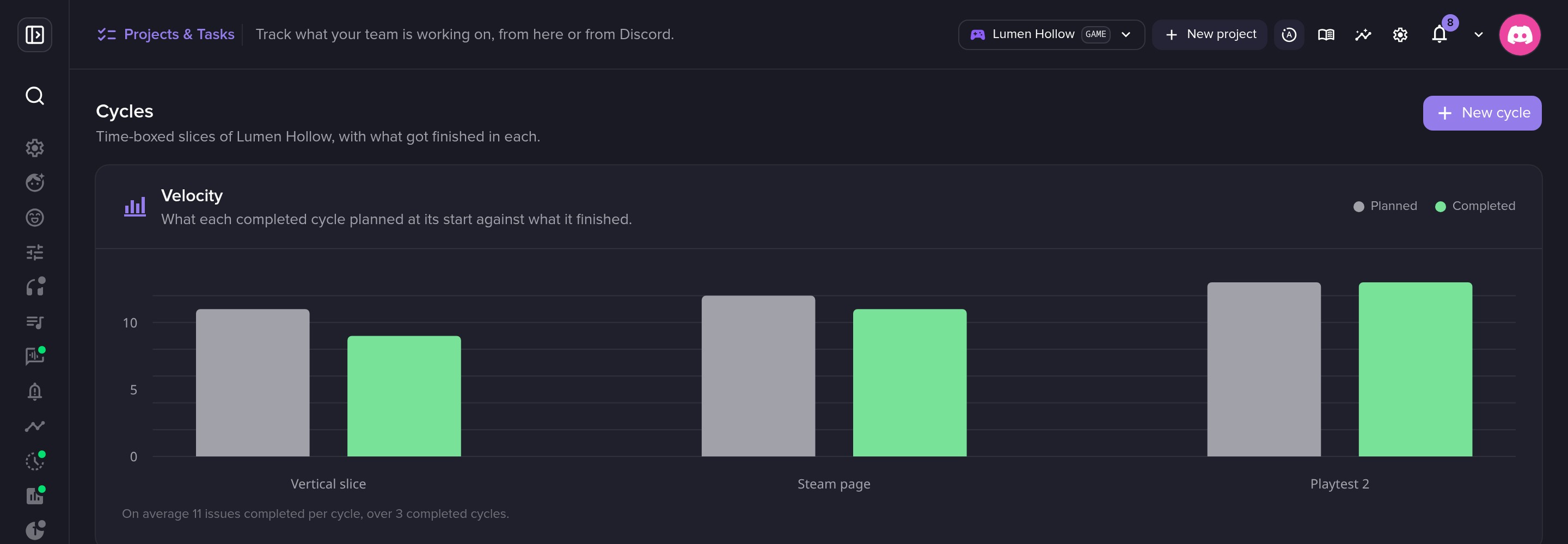The width and height of the screenshot is (1568, 544).
Task: Click the Playtest 2 completed green bar
Action: [1415, 369]
